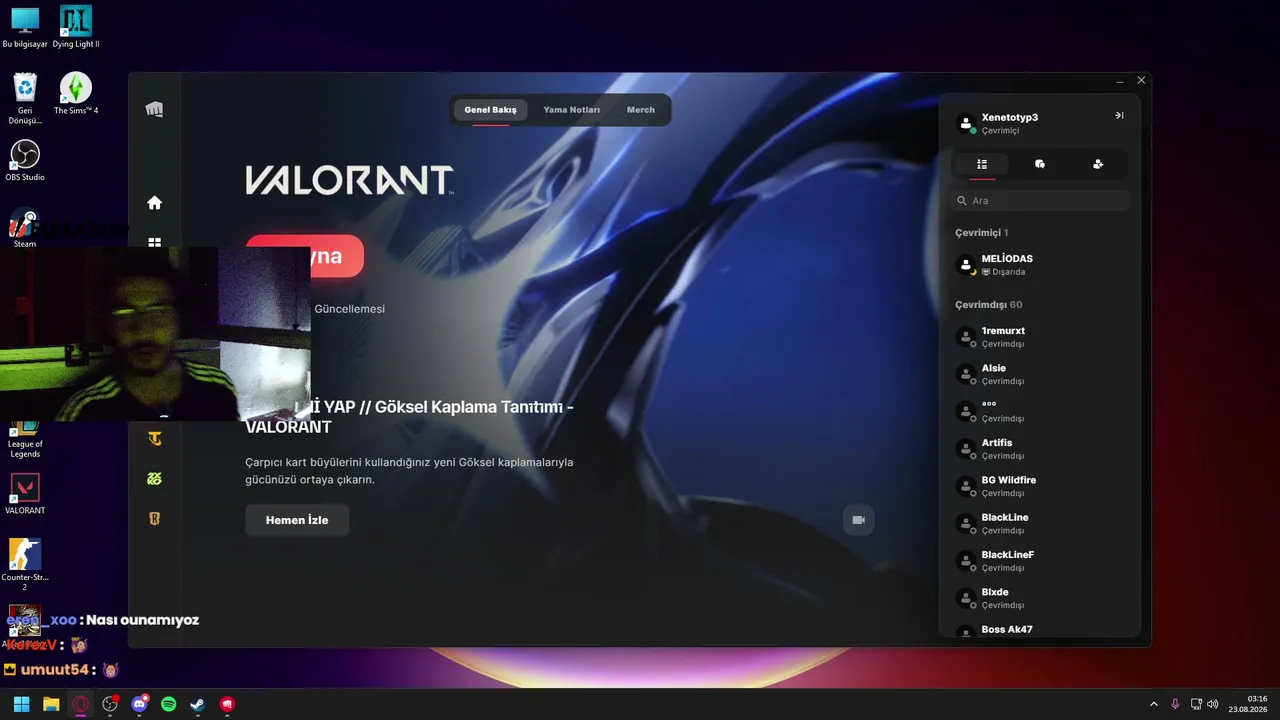Select the Dying Light II desktop shortcut
This screenshot has width=1280, height=720.
(76, 28)
